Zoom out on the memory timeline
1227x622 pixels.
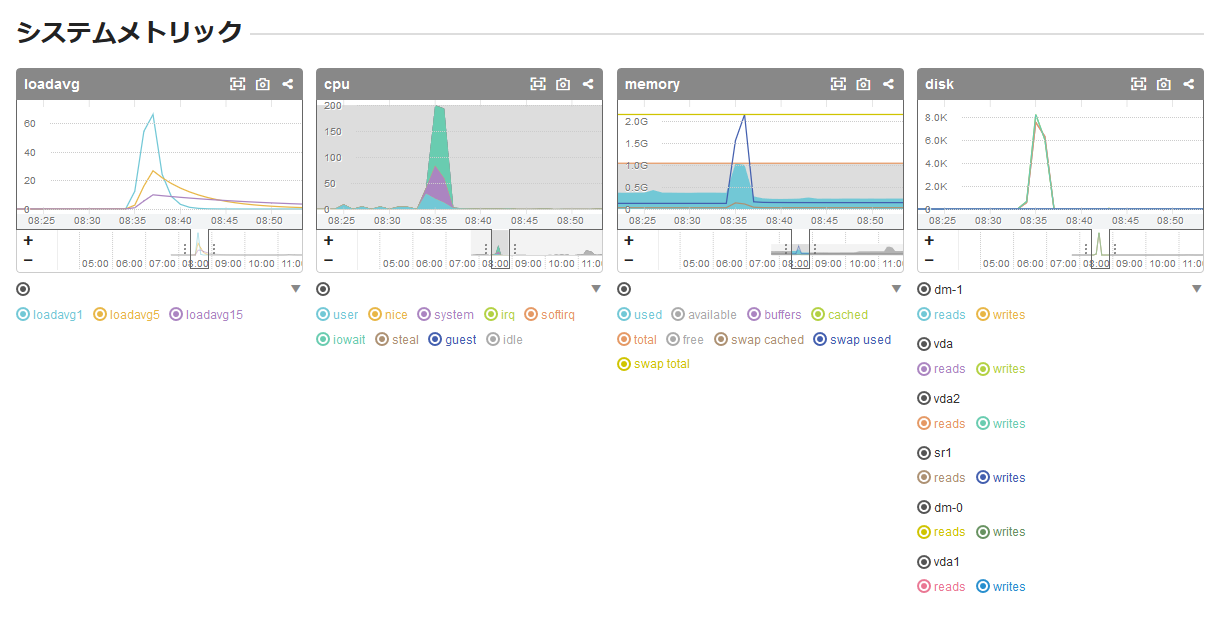coord(628,261)
